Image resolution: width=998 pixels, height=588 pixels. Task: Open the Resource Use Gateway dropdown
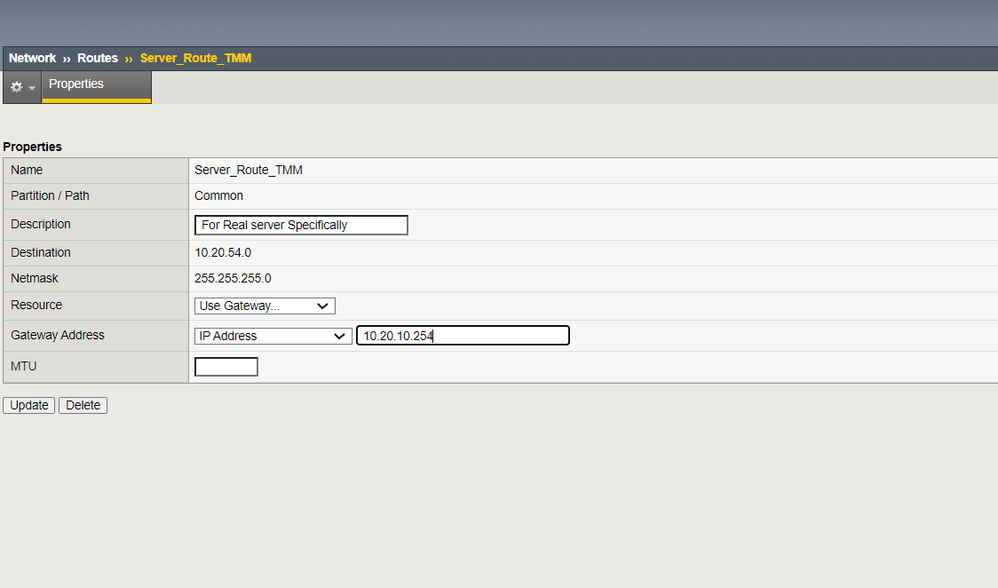(265, 305)
